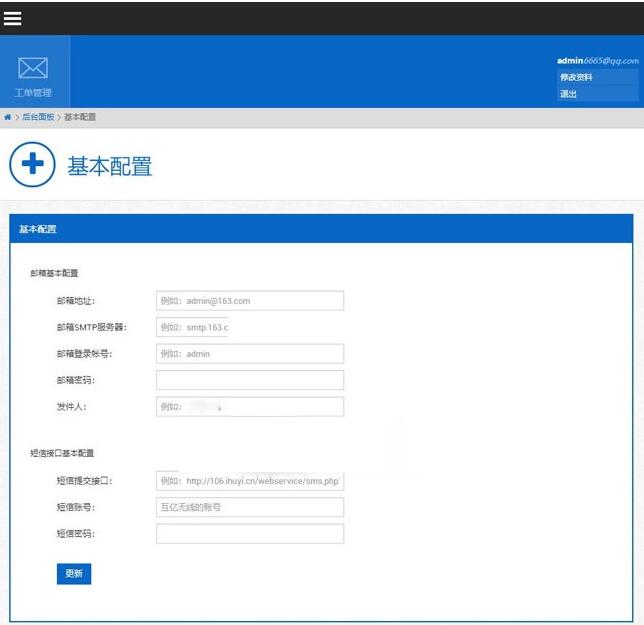Select the 短信账号 input box
Image resolution: width=644 pixels, height=625 pixels.
click(x=250, y=507)
